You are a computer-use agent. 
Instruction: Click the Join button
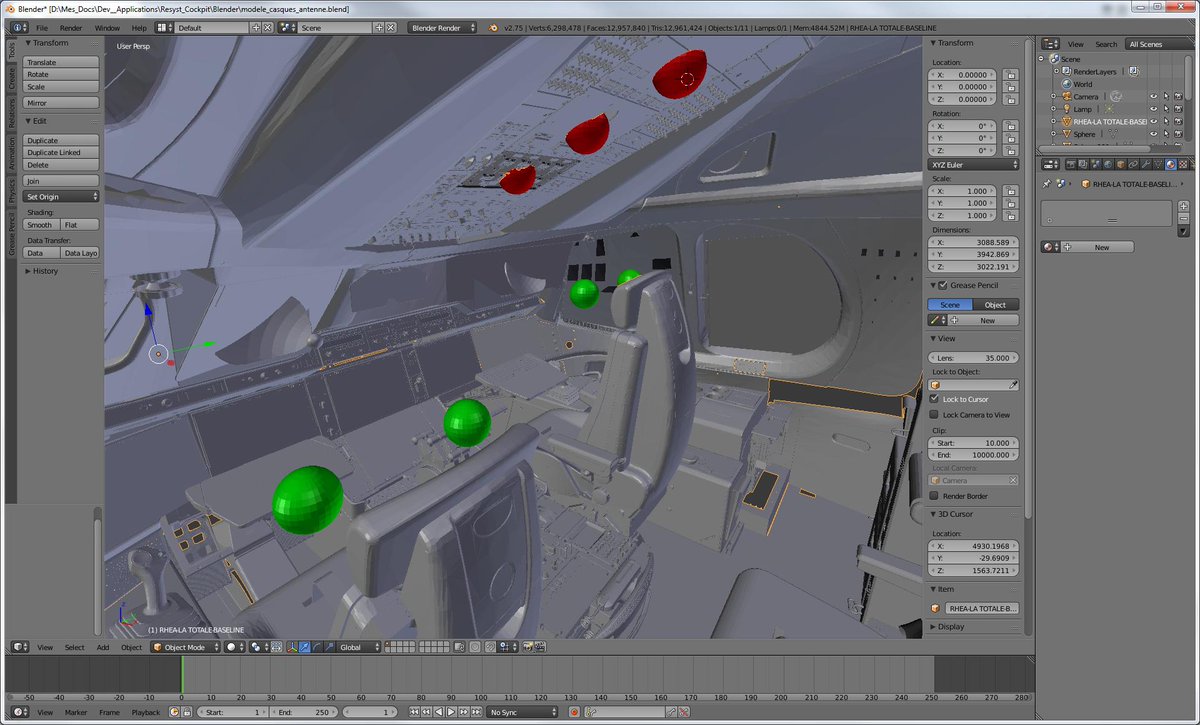coord(61,181)
